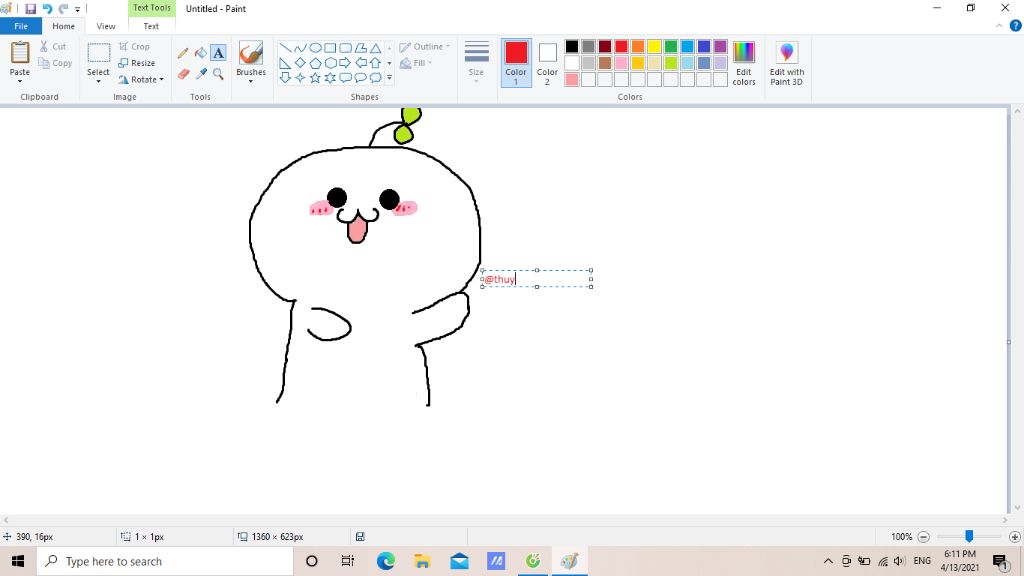Image resolution: width=1024 pixels, height=576 pixels.
Task: Open File Explorer from the taskbar
Action: 422,561
